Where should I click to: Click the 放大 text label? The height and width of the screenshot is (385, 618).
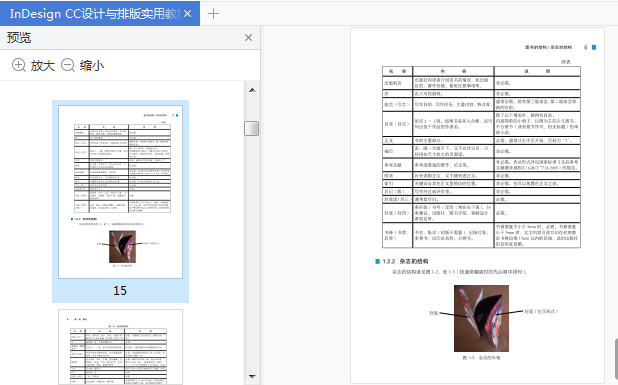tap(43, 65)
